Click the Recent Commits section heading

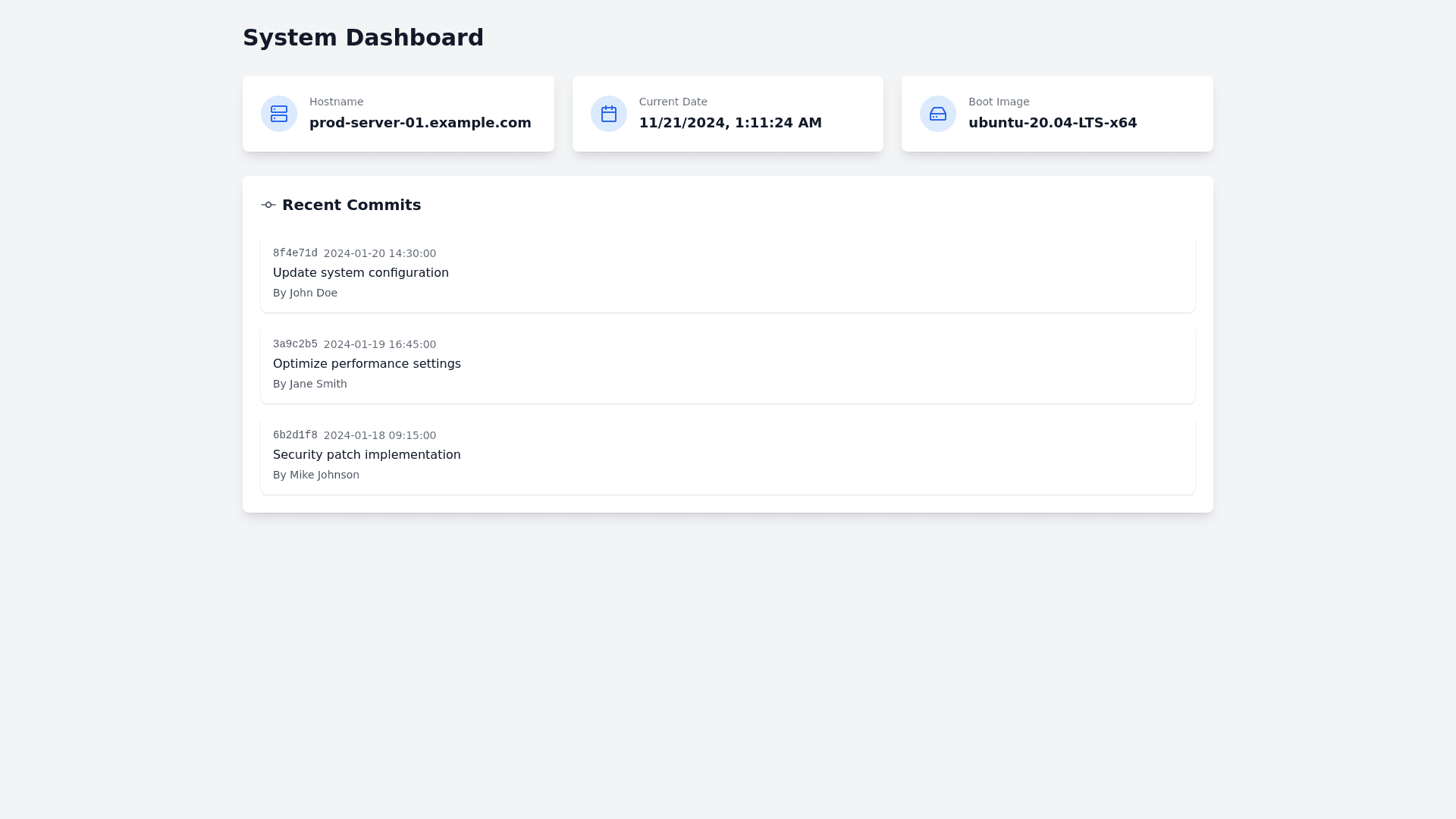click(351, 205)
